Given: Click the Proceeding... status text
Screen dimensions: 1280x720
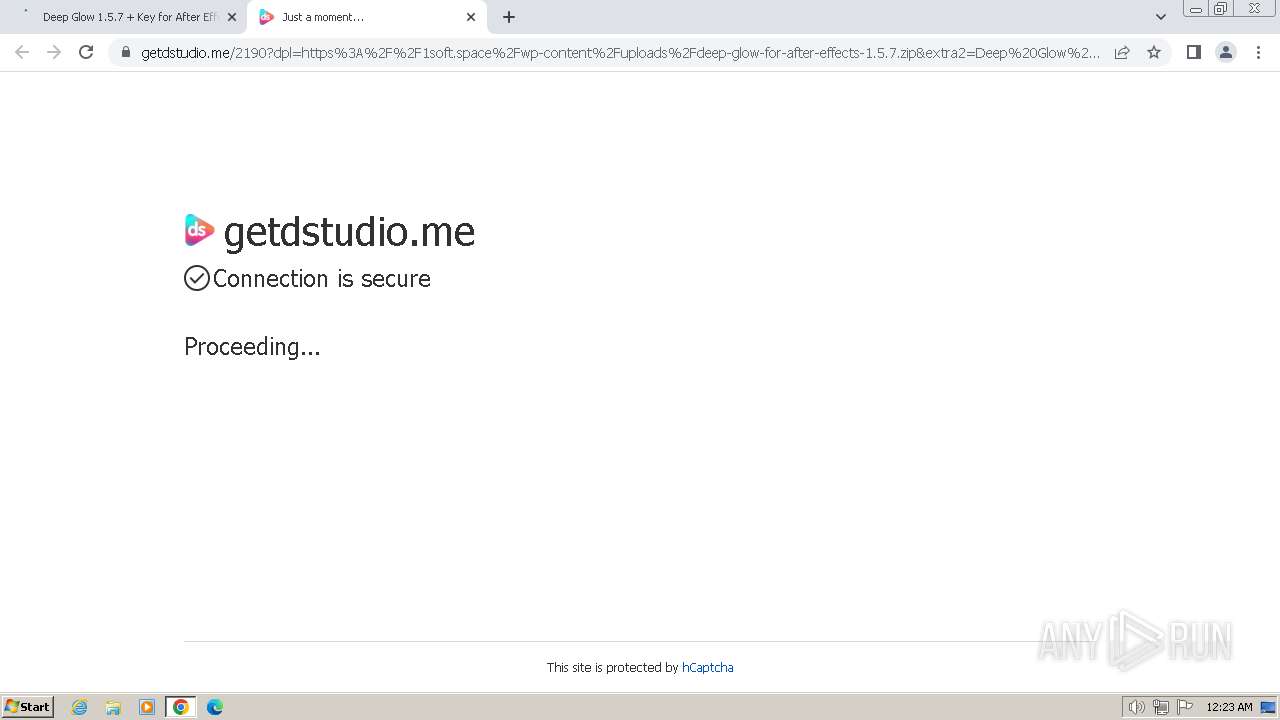Looking at the screenshot, I should (x=252, y=347).
